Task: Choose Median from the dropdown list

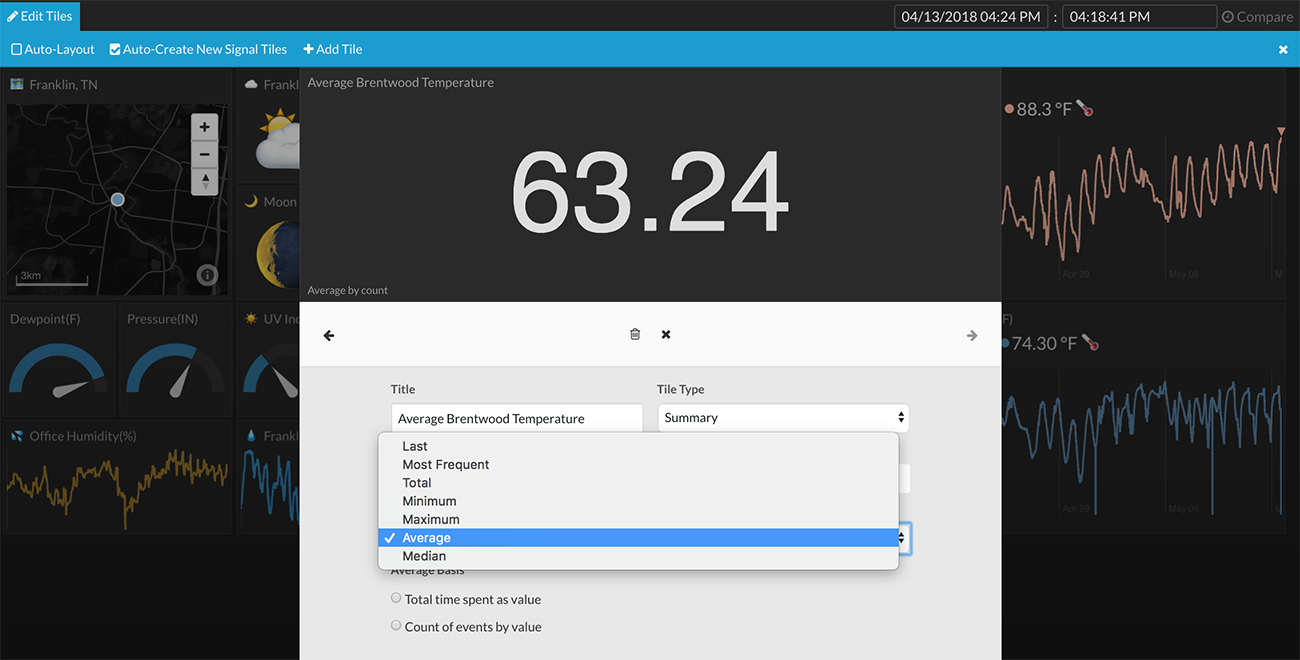Action: pos(424,556)
